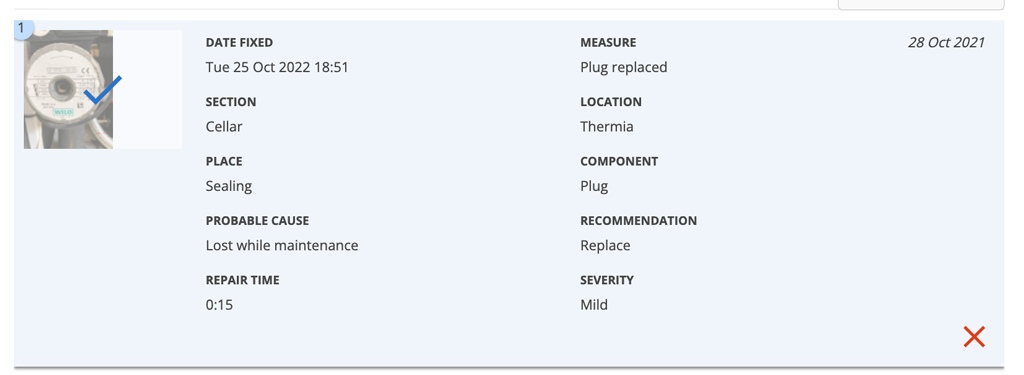Image resolution: width=1024 pixels, height=375 pixels.
Task: Click the 0:15 repair time value
Action: [219, 305]
